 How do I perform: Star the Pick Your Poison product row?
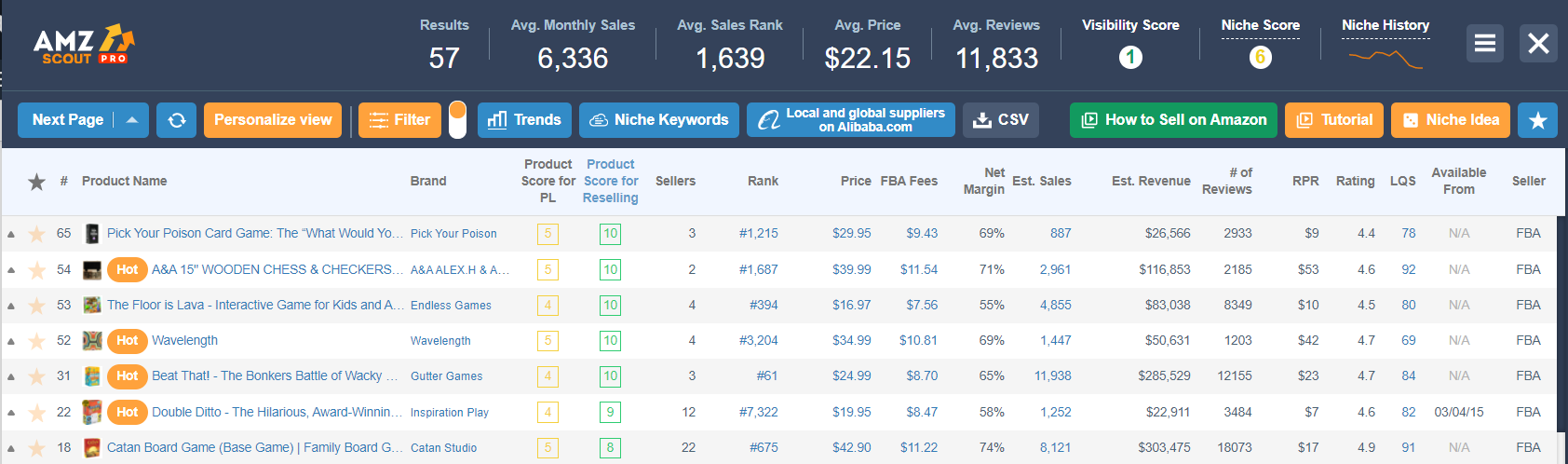click(x=37, y=234)
